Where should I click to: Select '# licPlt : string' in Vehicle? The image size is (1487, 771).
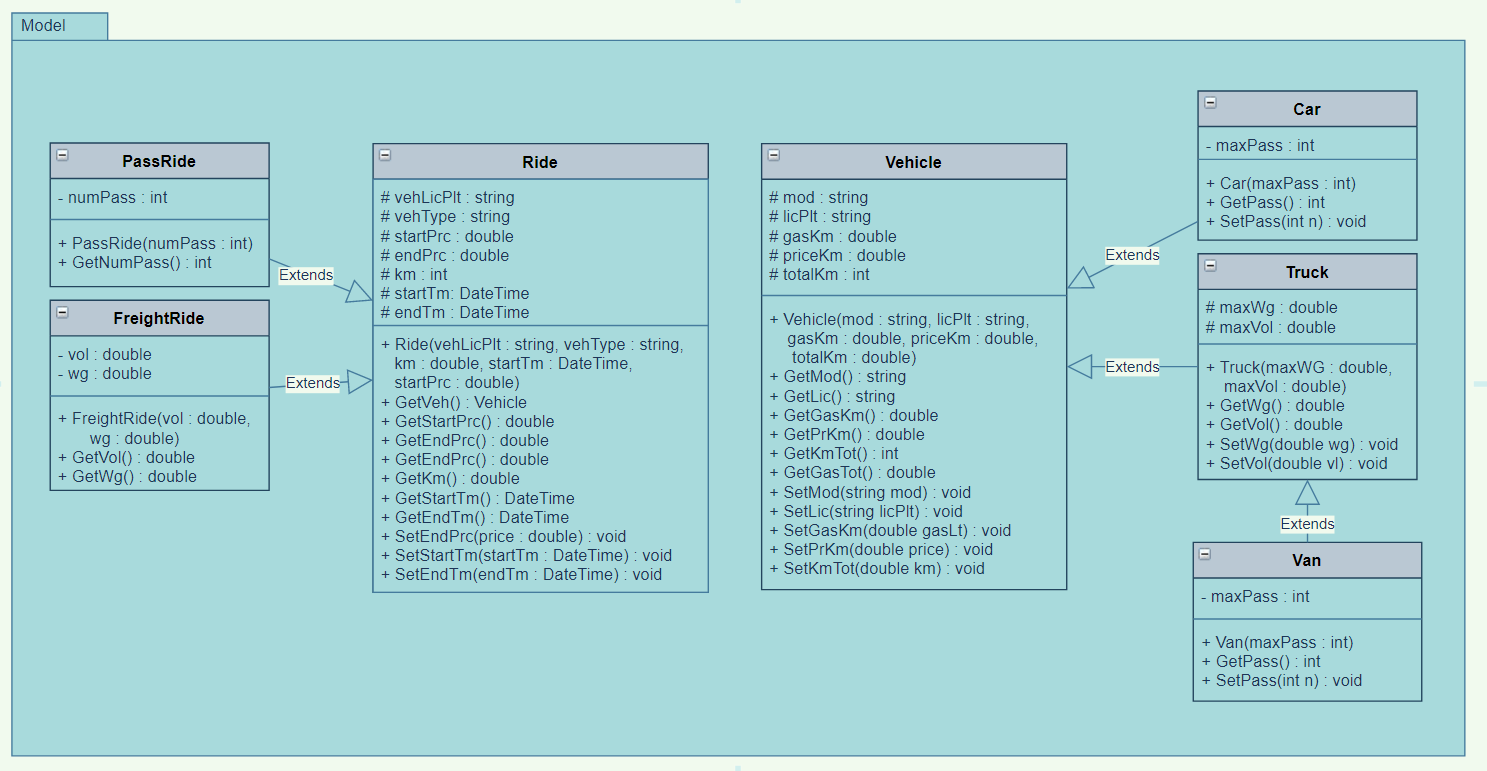click(819, 216)
